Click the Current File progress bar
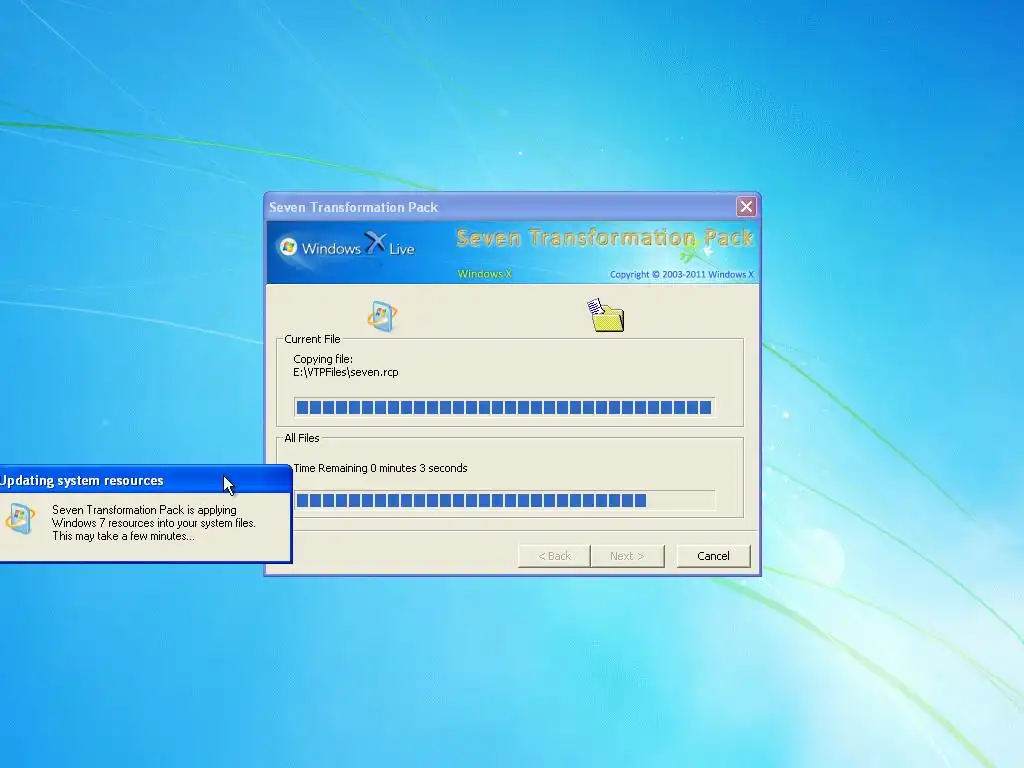 coord(504,408)
